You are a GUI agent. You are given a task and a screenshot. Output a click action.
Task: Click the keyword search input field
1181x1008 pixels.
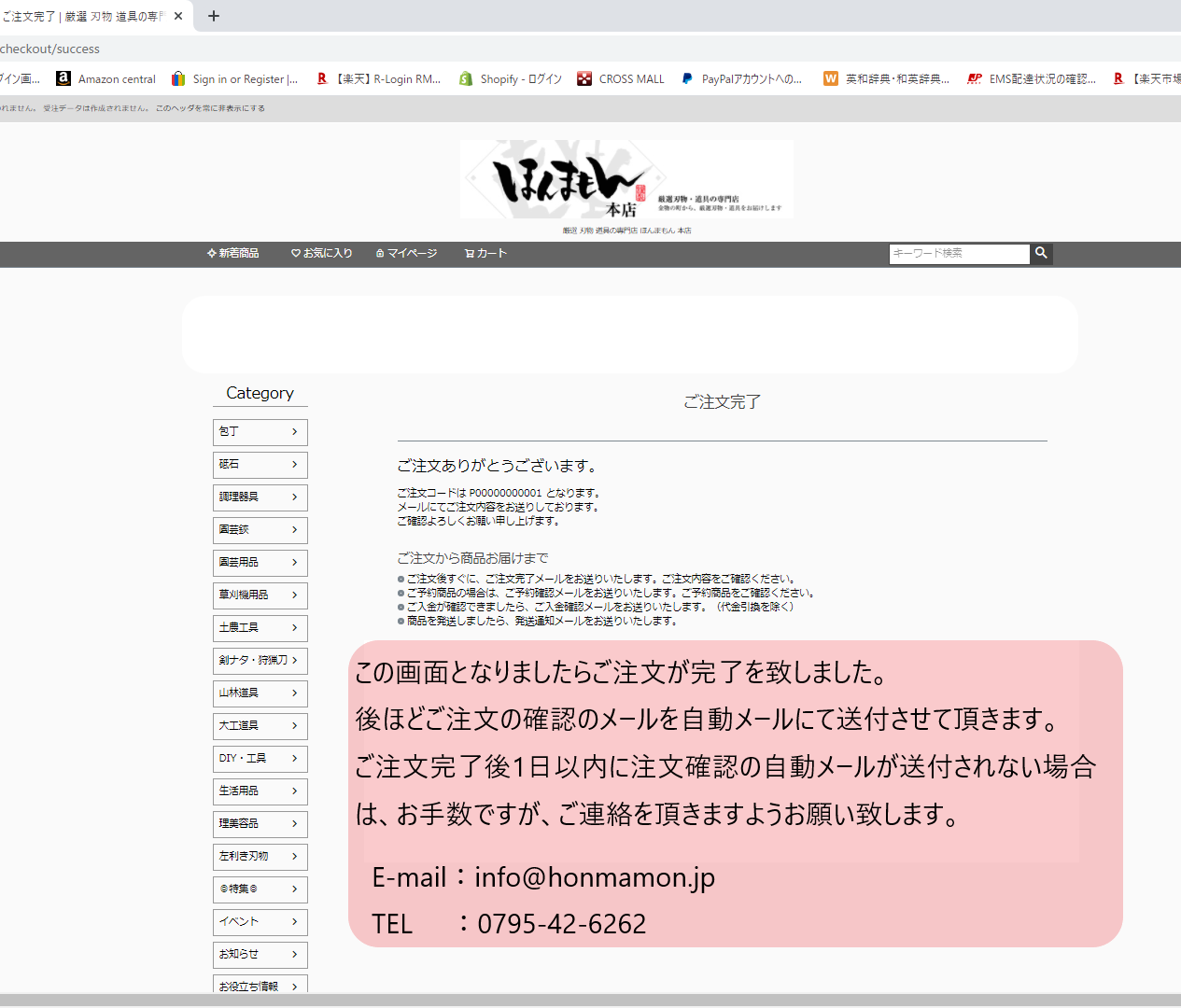(x=958, y=253)
